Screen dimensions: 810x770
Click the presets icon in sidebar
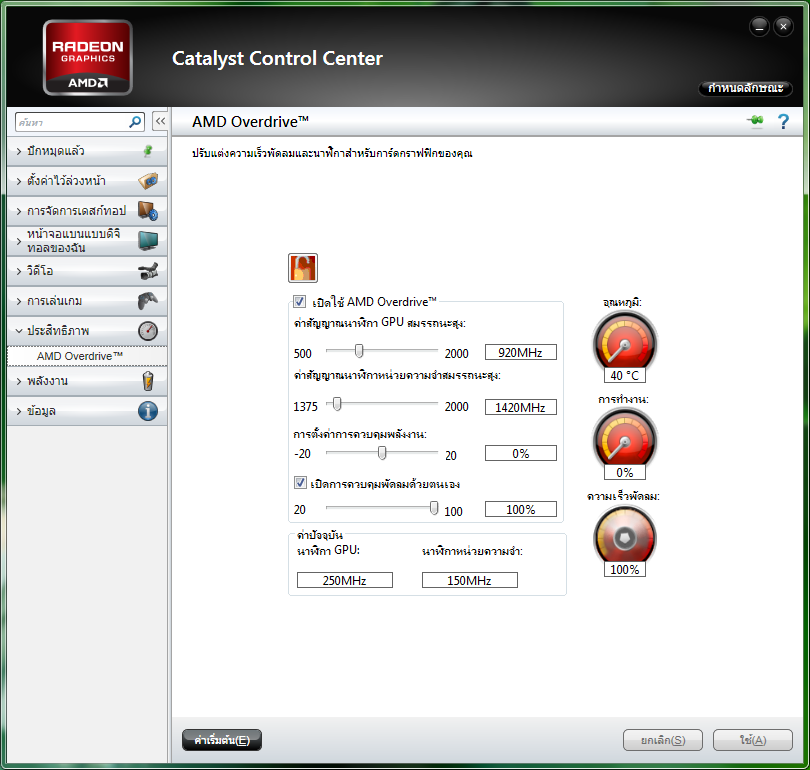pyautogui.click(x=148, y=181)
